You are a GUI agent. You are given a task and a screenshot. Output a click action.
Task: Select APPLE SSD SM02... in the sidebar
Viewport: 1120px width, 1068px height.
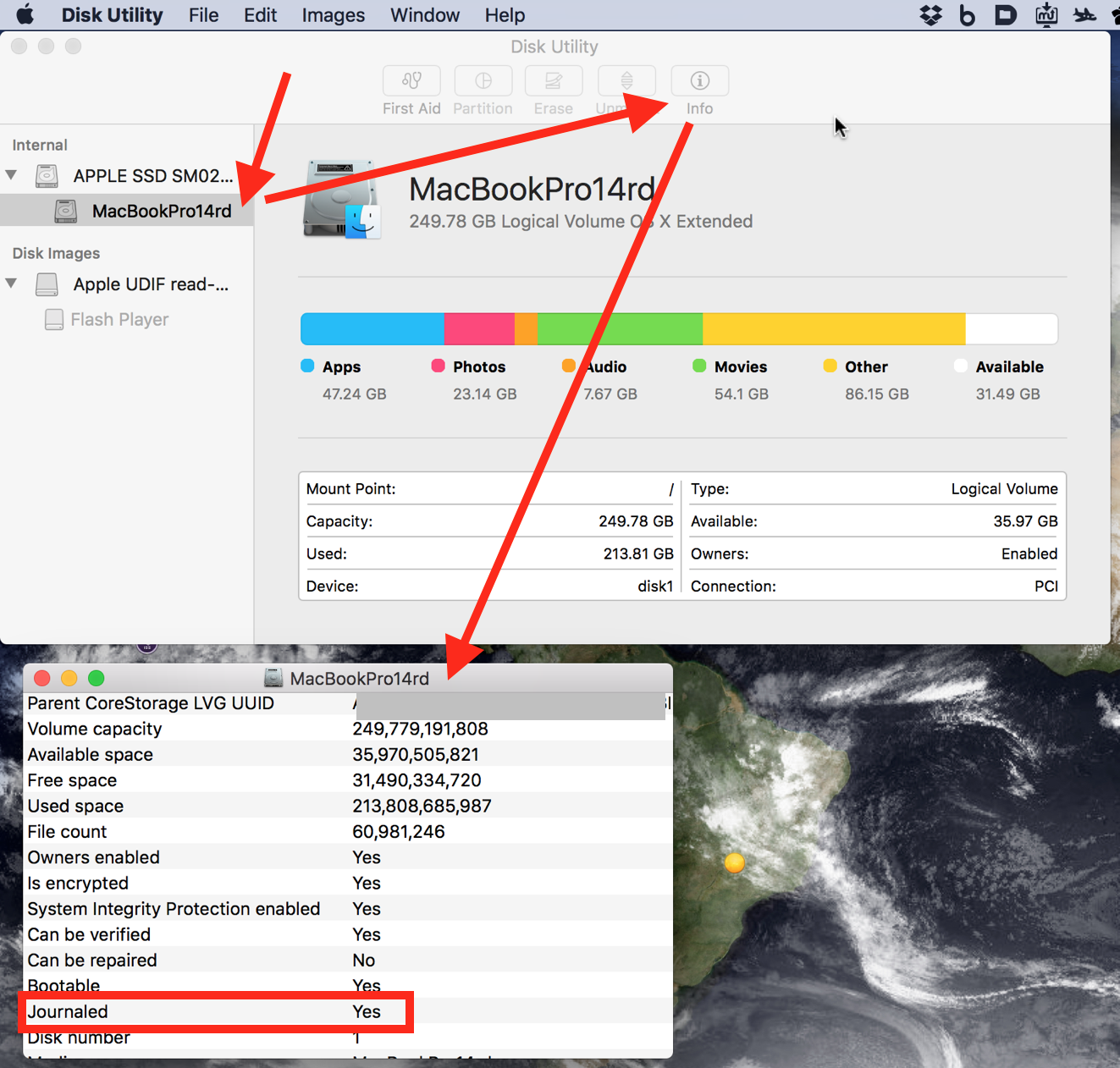click(127, 176)
